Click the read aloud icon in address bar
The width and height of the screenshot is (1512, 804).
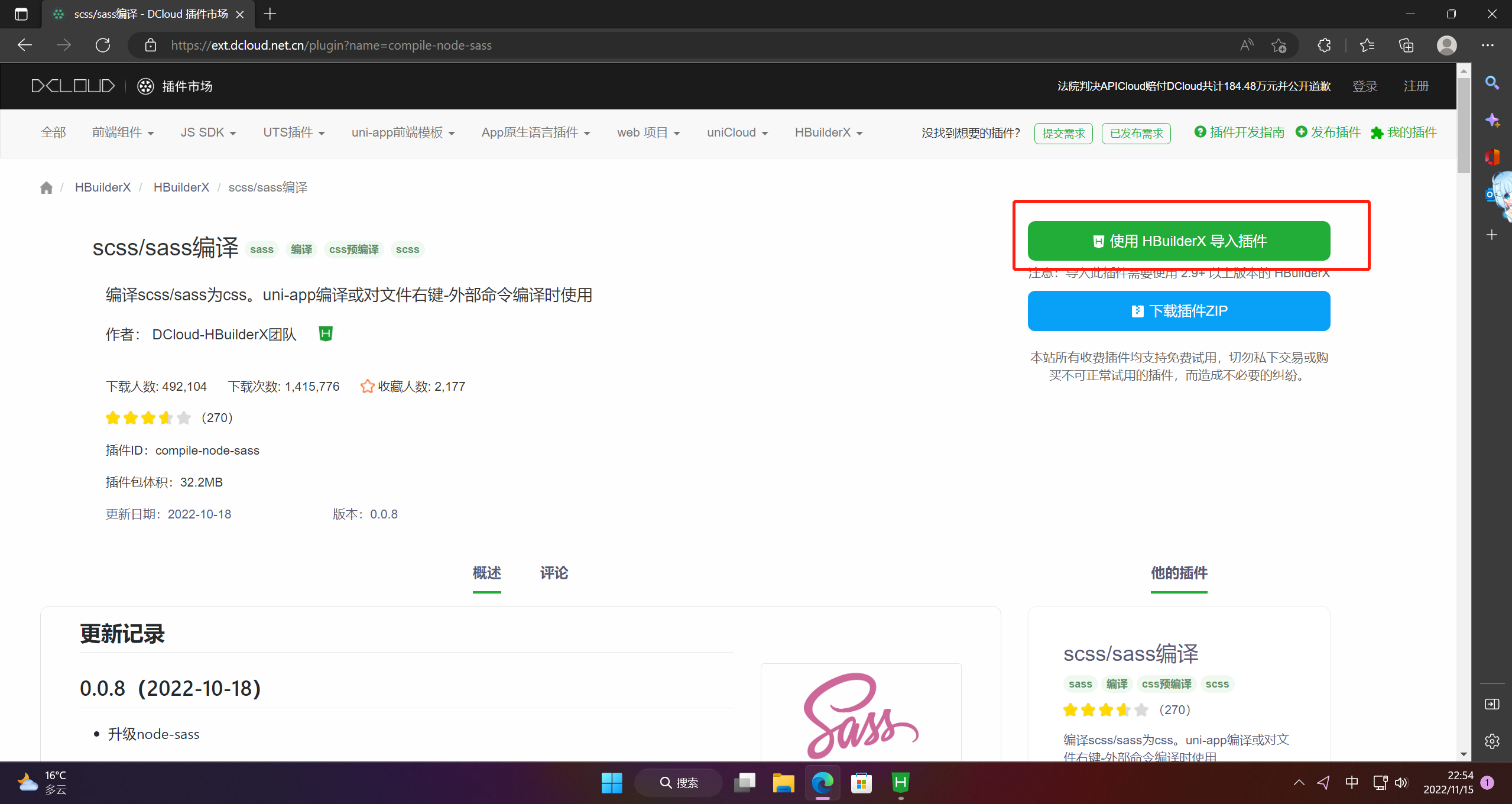point(1246,45)
